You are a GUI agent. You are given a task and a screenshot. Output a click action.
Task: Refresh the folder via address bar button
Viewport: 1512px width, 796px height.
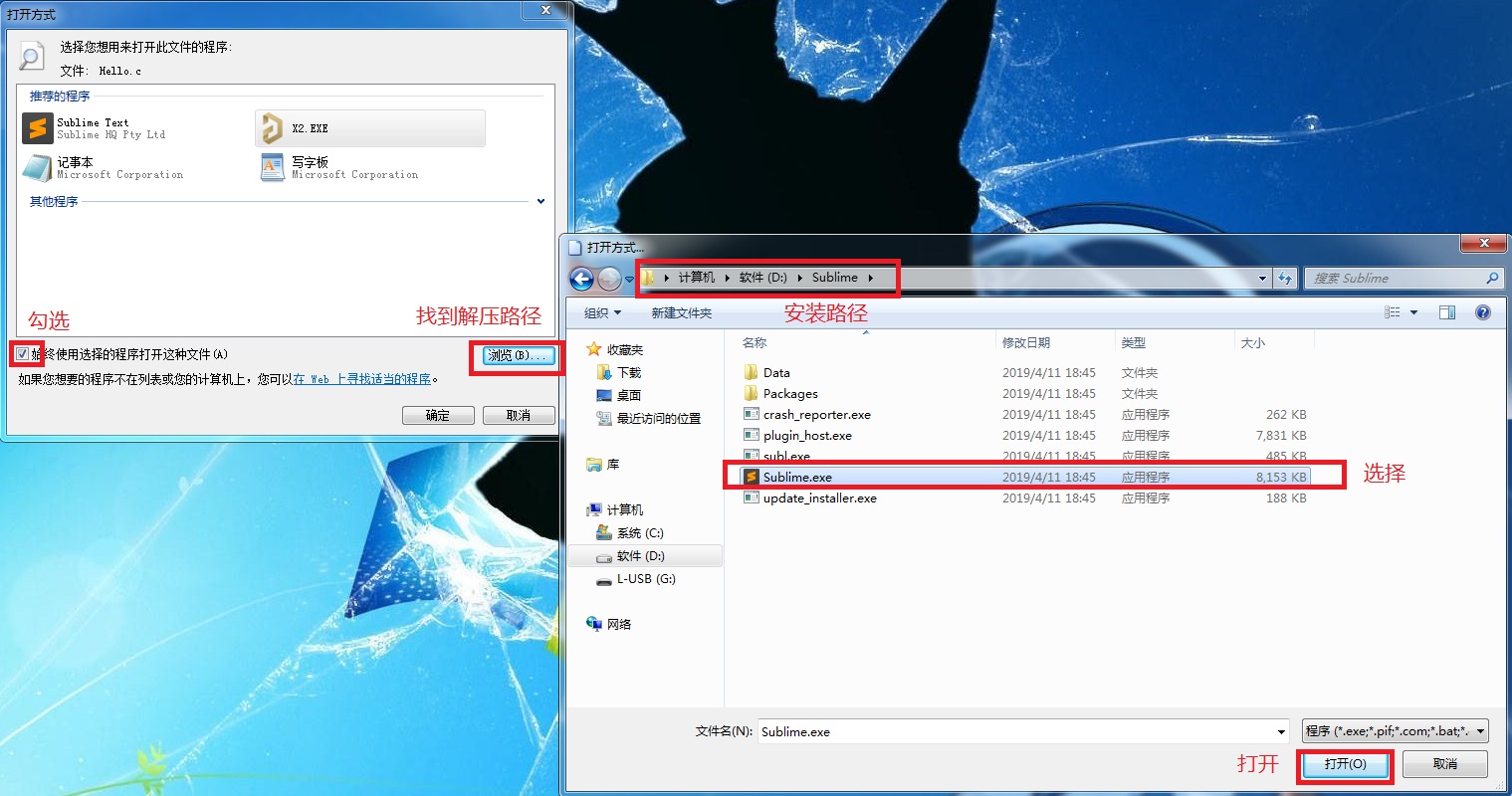pos(1285,279)
